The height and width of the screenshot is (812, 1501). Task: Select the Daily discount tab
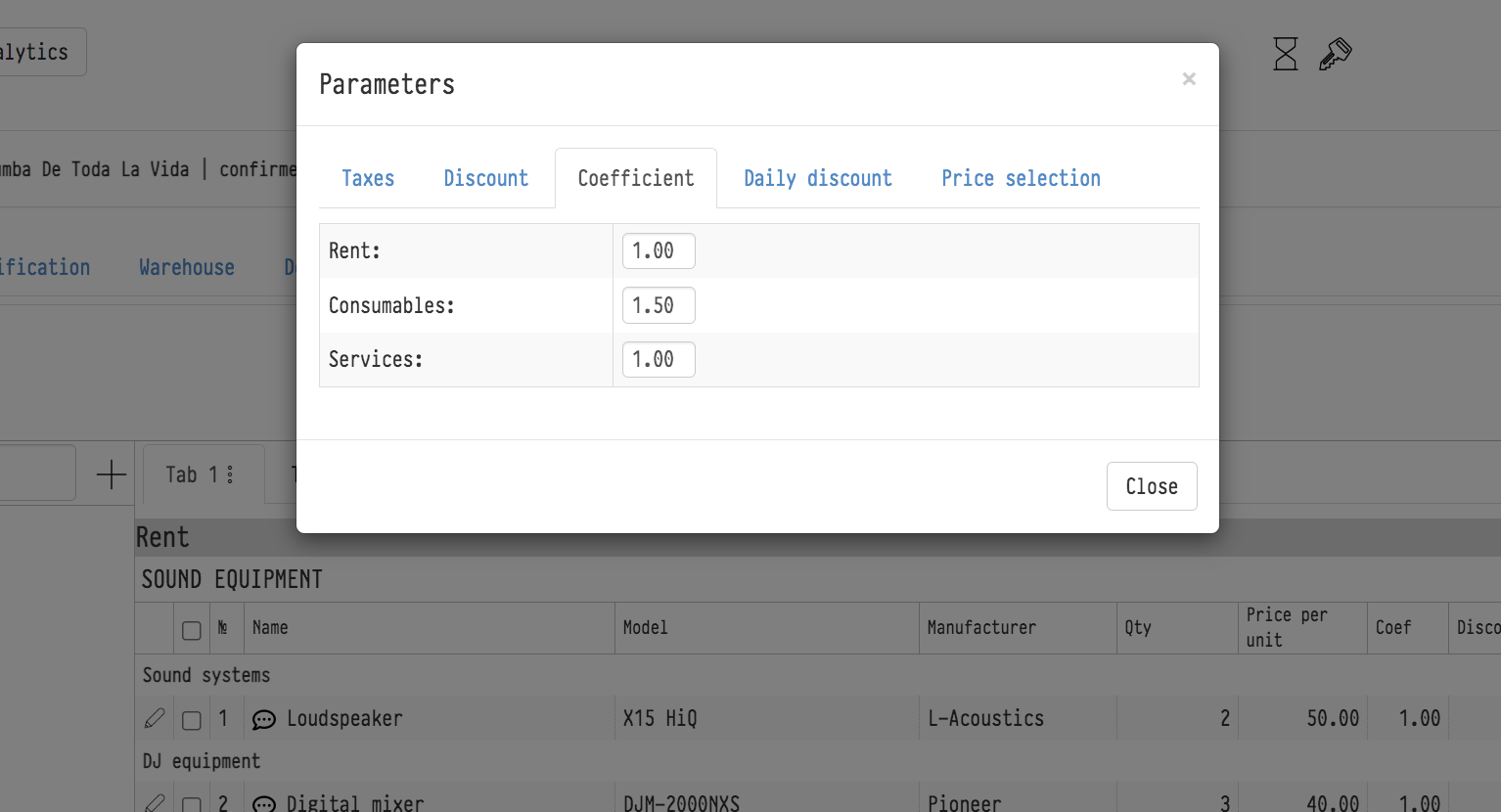point(817,178)
